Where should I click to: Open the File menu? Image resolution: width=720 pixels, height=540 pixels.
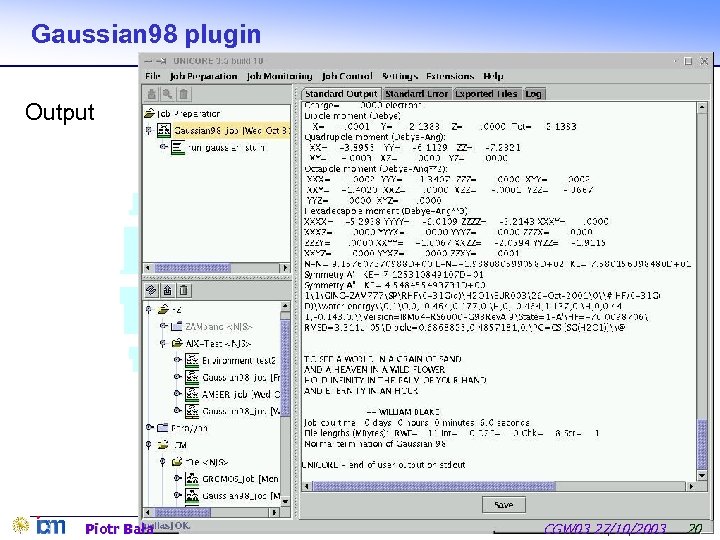click(x=152, y=76)
